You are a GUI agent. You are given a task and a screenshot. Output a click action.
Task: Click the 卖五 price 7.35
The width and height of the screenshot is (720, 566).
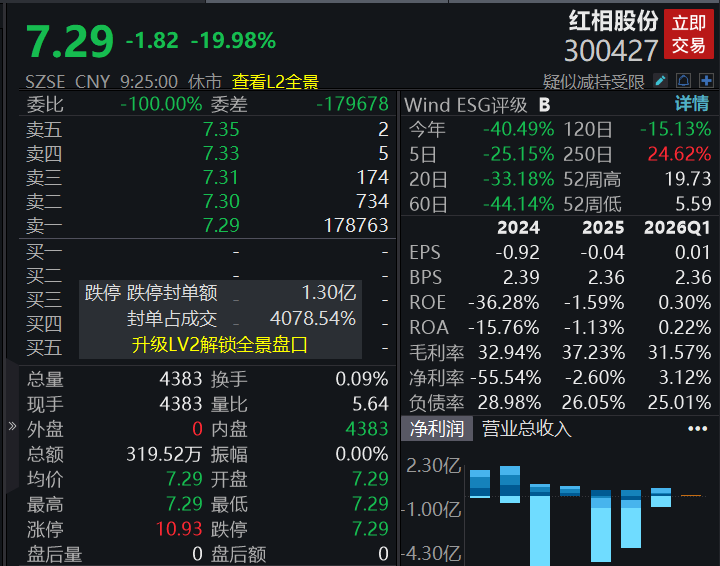(x=221, y=129)
